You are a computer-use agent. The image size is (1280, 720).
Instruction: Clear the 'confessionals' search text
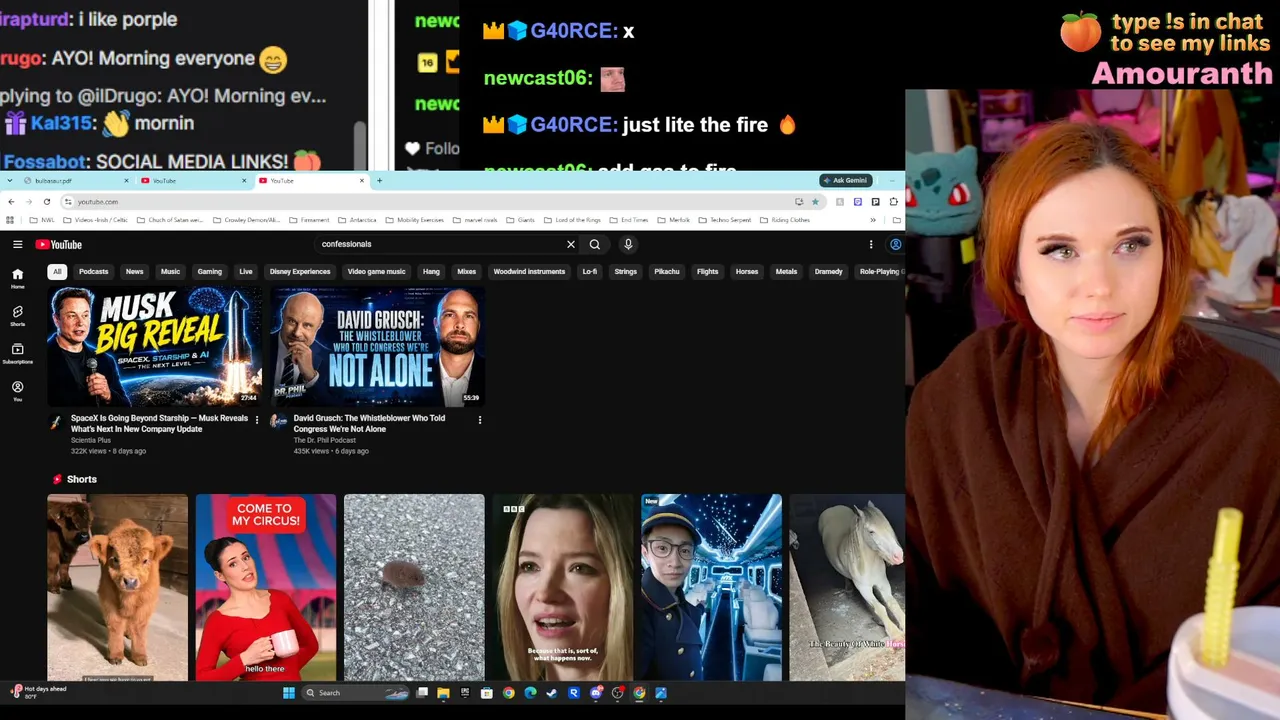tap(571, 244)
